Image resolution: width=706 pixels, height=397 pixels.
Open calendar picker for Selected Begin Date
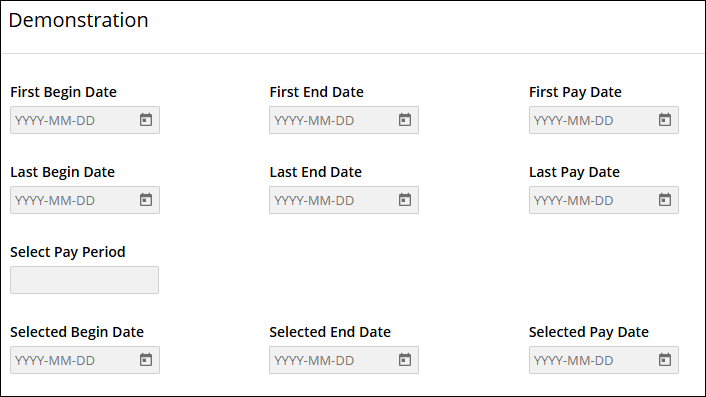pos(145,360)
